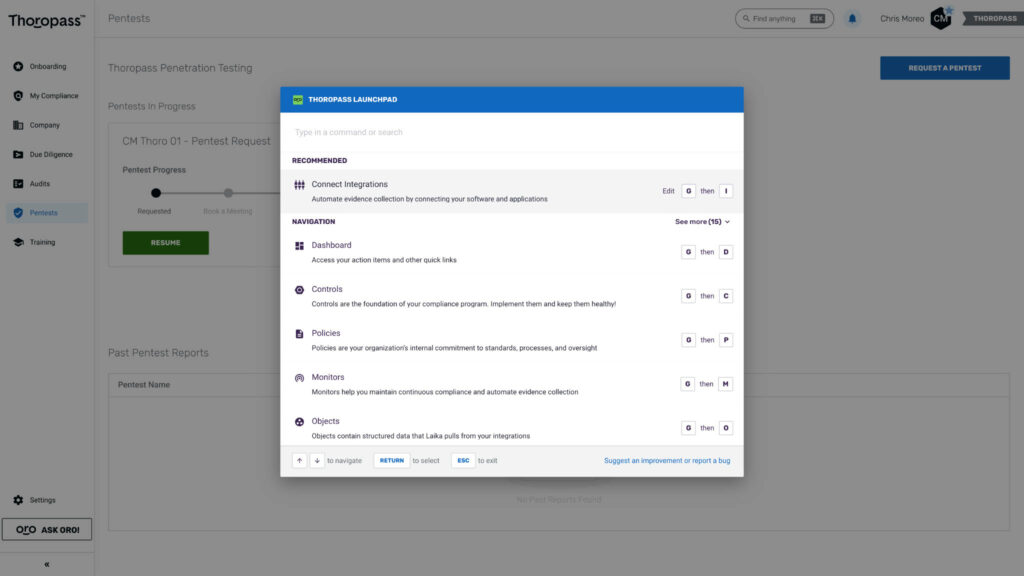1024x576 pixels.
Task: Select Monitors navigation entry
Action: pos(512,384)
